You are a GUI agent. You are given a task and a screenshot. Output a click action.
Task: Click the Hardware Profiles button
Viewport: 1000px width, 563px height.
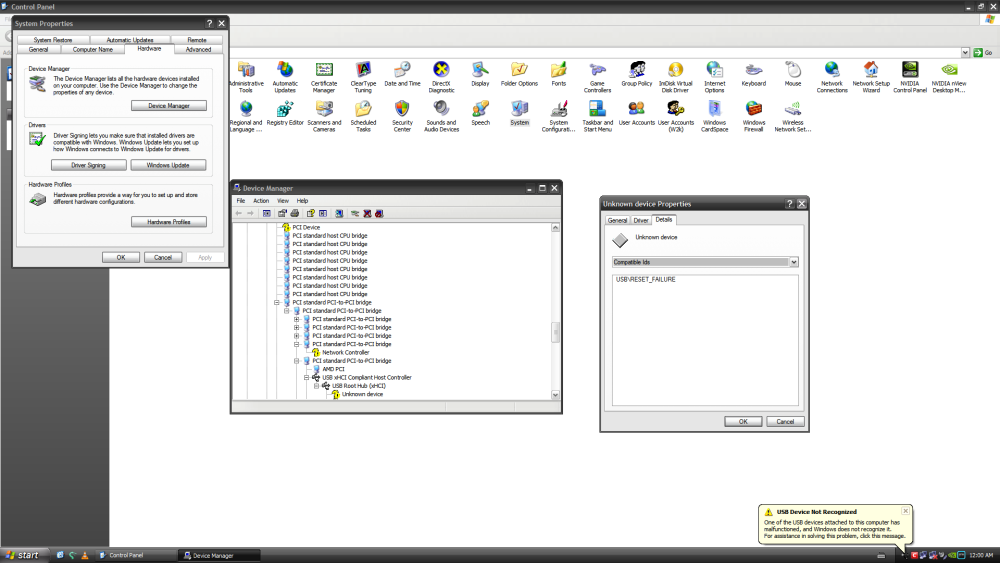click(x=168, y=222)
